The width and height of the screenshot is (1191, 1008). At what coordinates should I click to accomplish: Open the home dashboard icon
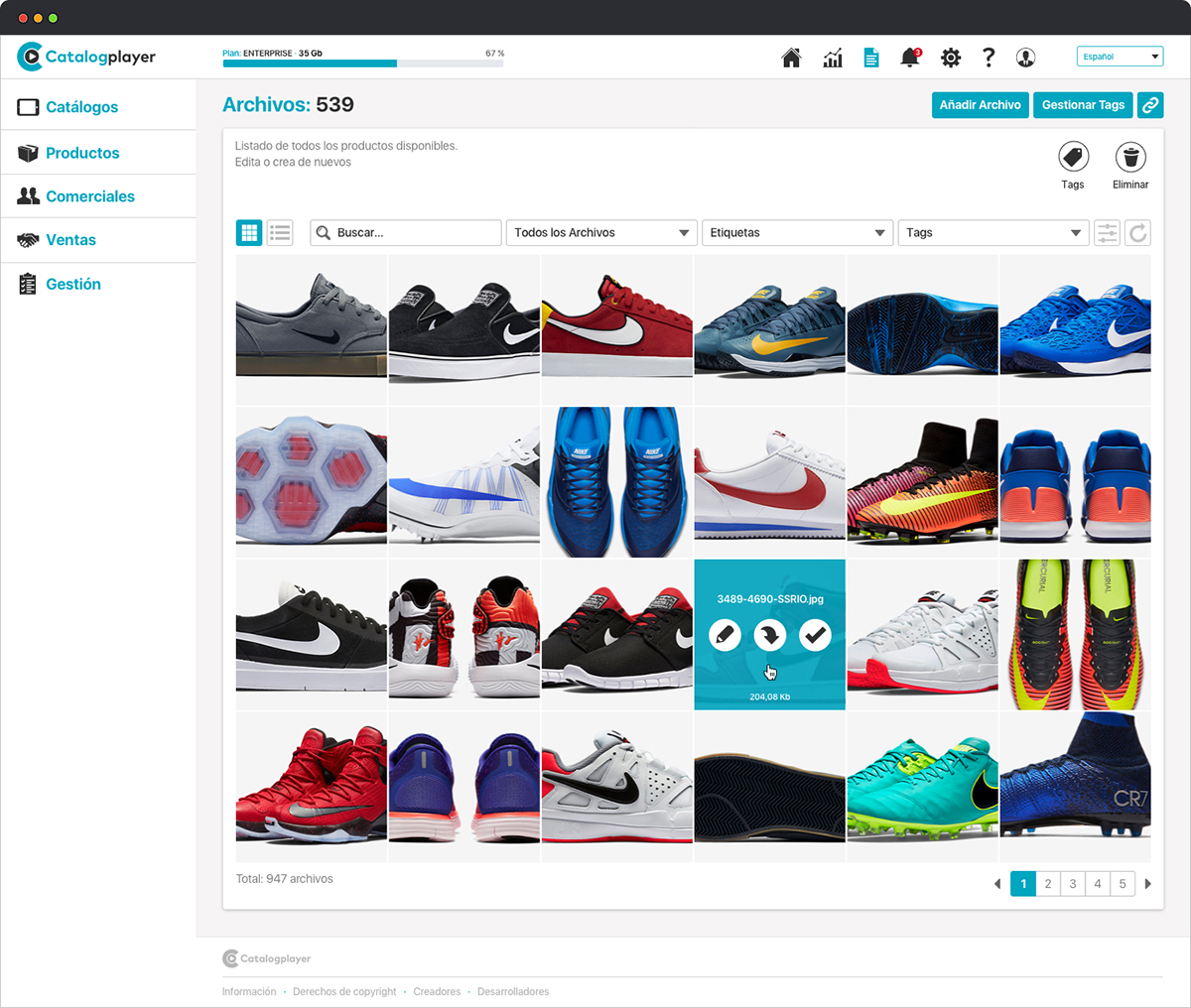pyautogui.click(x=791, y=58)
